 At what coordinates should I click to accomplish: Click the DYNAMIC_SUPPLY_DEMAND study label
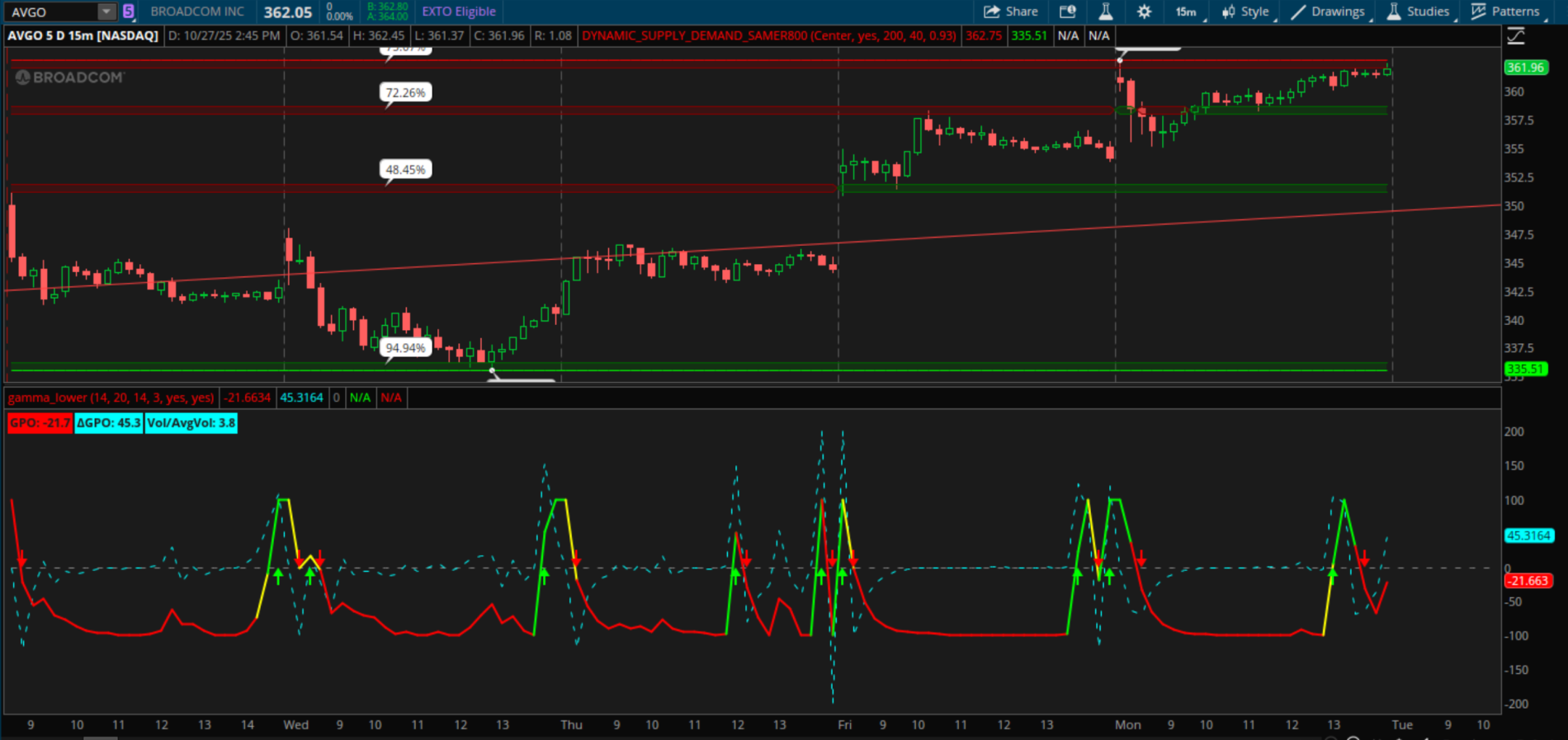tap(768, 35)
